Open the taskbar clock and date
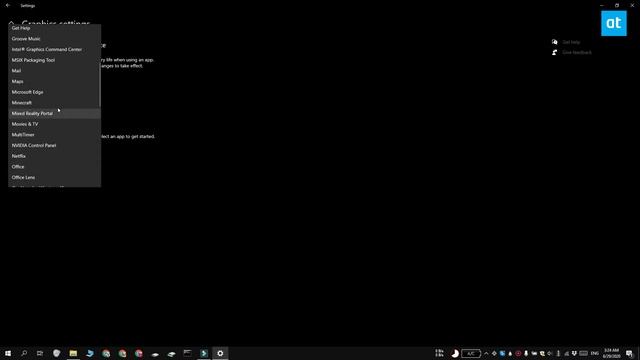 [x=611, y=353]
